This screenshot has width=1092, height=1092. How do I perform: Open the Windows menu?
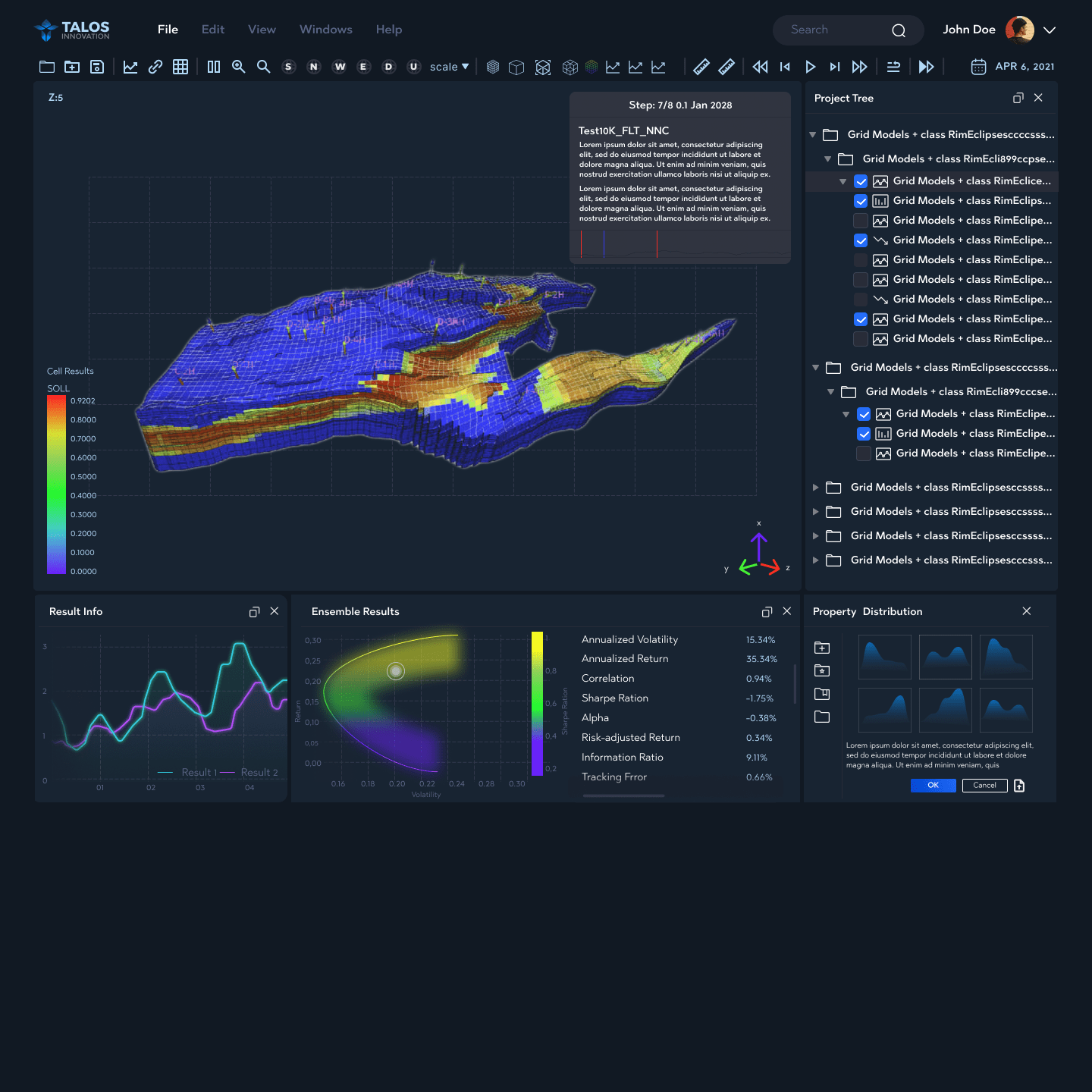point(325,30)
